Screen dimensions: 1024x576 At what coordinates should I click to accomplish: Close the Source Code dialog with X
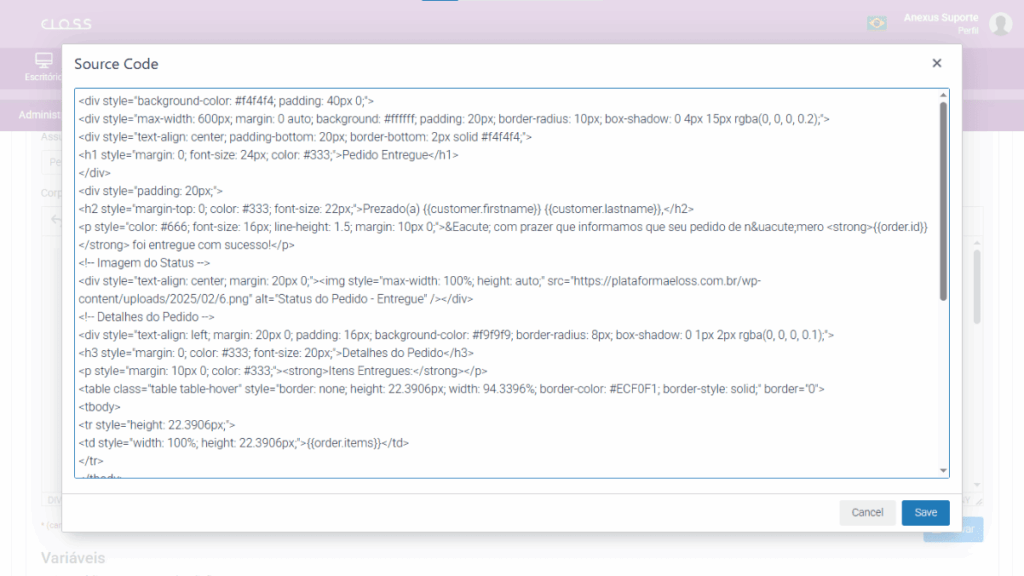click(x=936, y=63)
